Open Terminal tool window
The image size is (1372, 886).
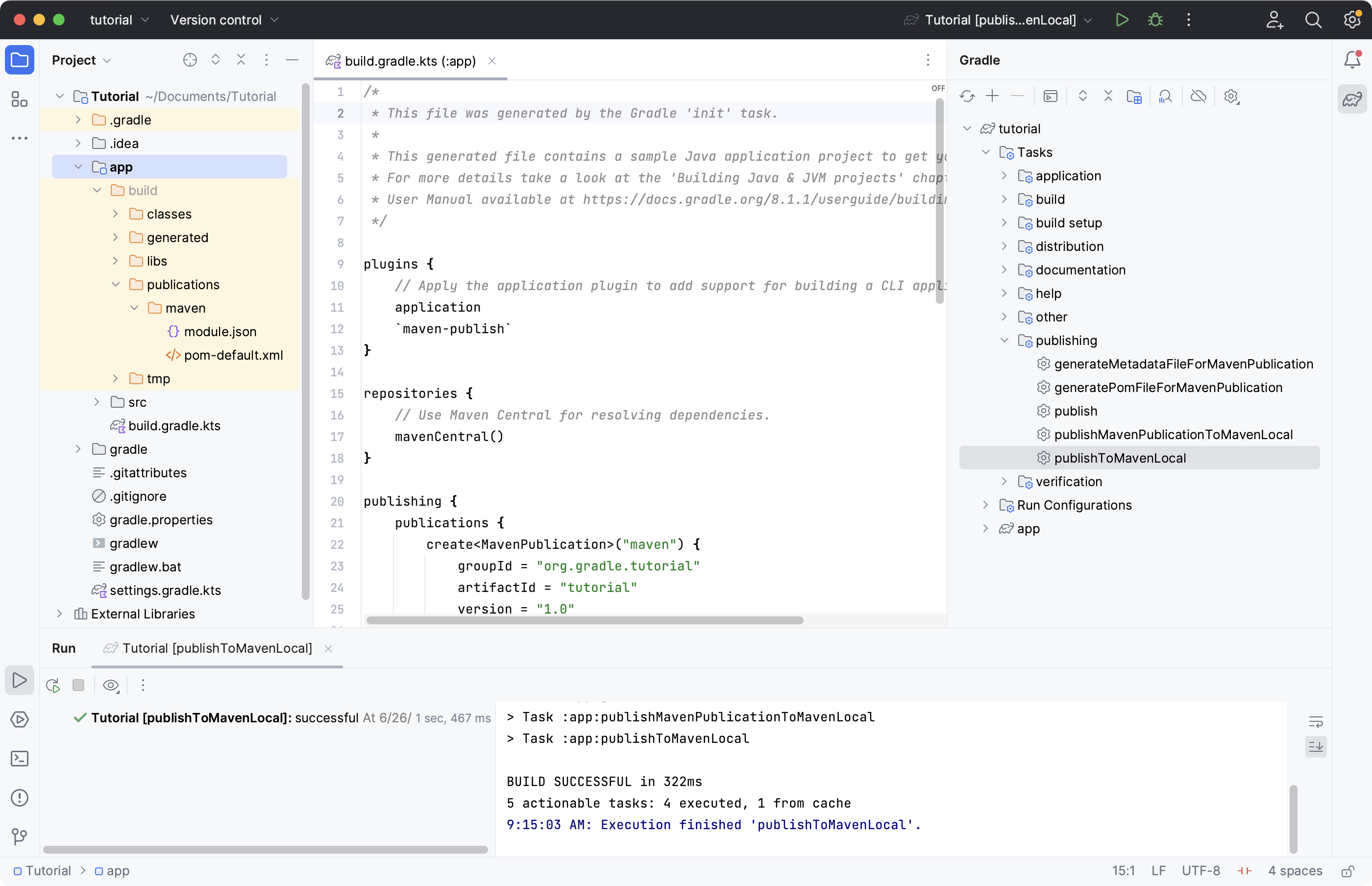20,758
